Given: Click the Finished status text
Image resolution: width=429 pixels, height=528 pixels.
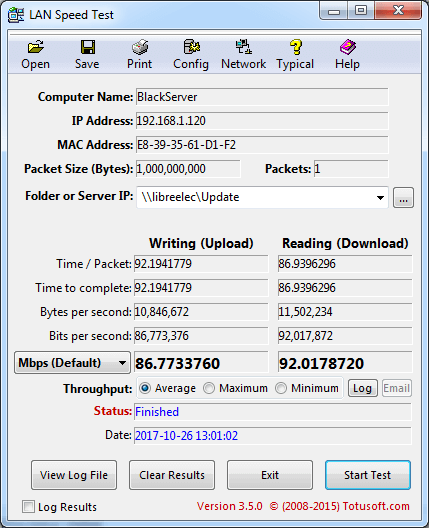Looking at the screenshot, I should click(x=157, y=412).
